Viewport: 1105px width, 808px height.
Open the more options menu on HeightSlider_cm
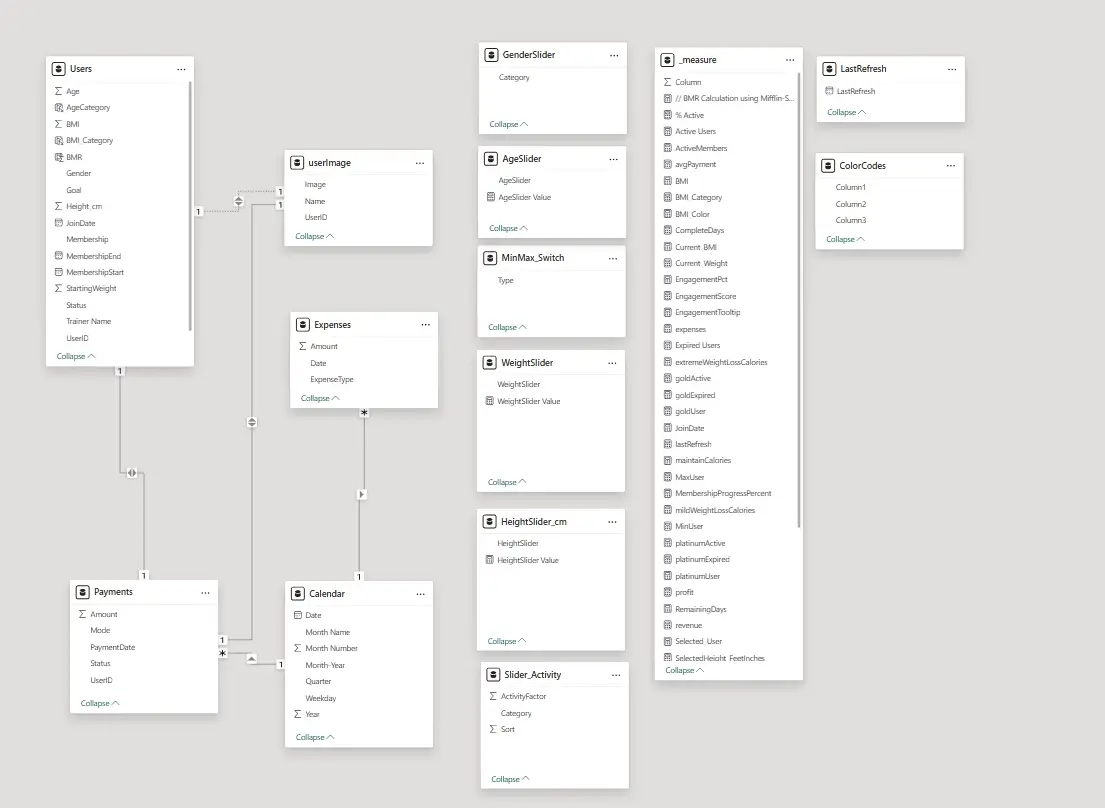pos(612,521)
